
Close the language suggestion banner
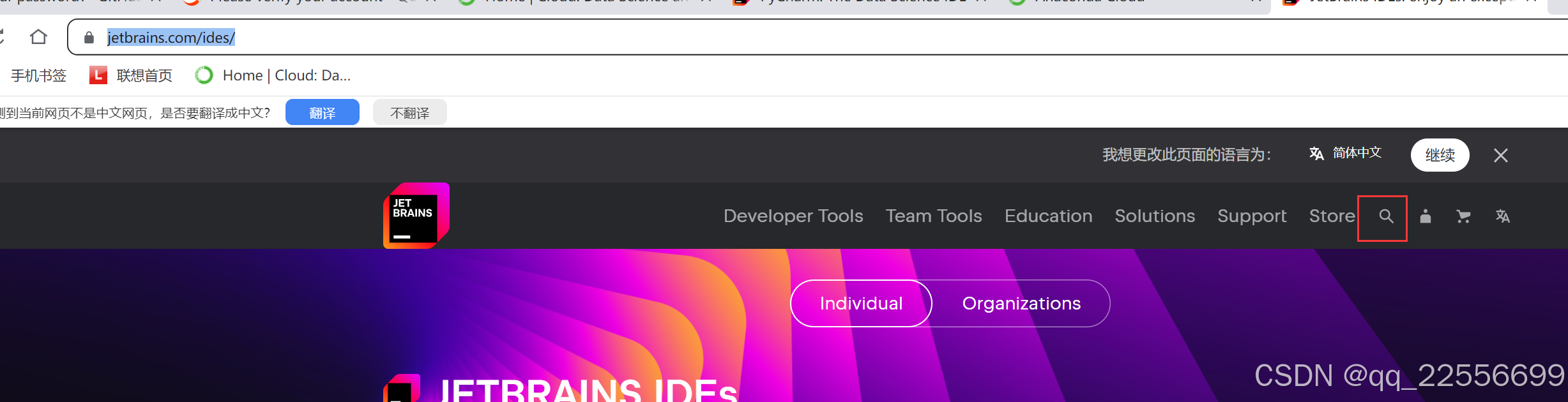click(1500, 155)
